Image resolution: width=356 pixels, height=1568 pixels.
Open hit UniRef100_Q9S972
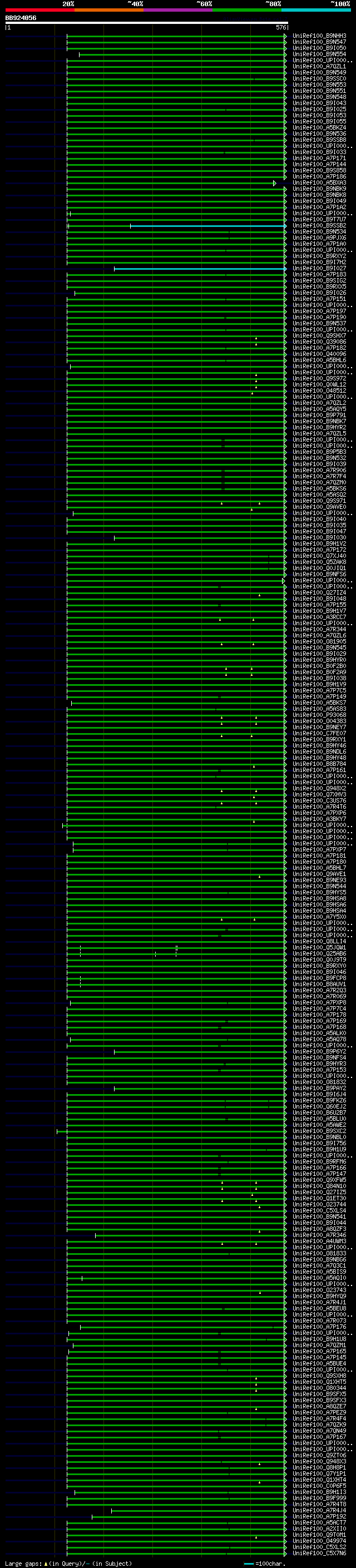319,379
